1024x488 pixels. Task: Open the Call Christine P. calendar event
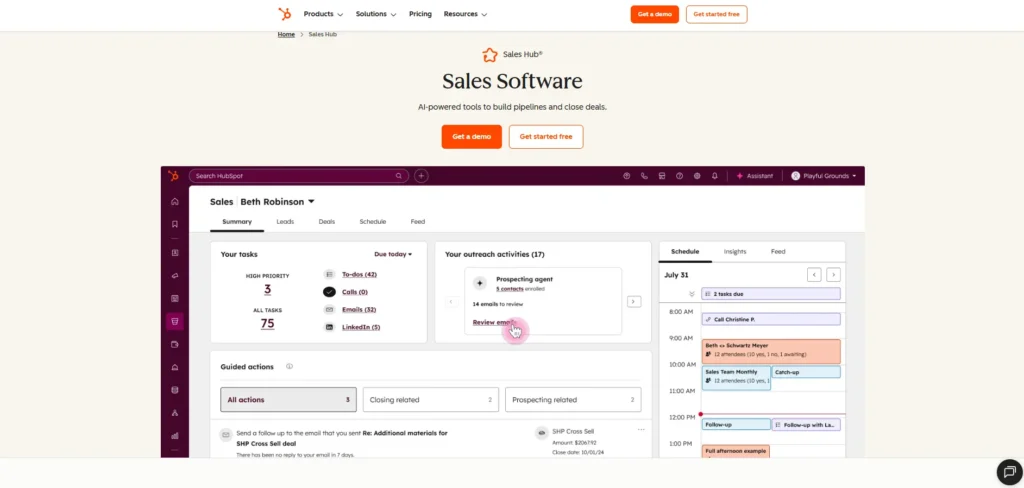[771, 319]
